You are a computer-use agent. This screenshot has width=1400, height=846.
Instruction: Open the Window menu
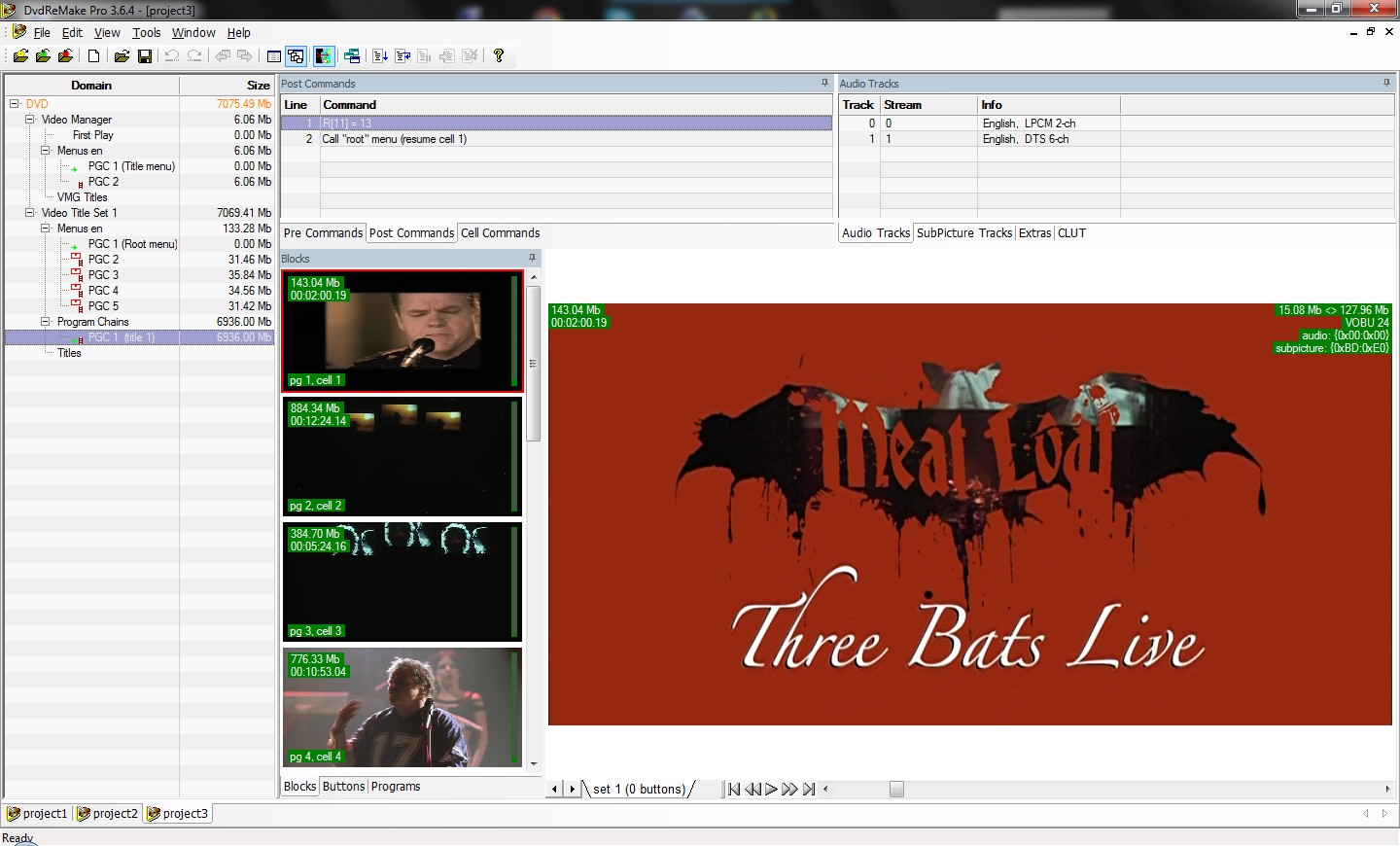[x=193, y=32]
